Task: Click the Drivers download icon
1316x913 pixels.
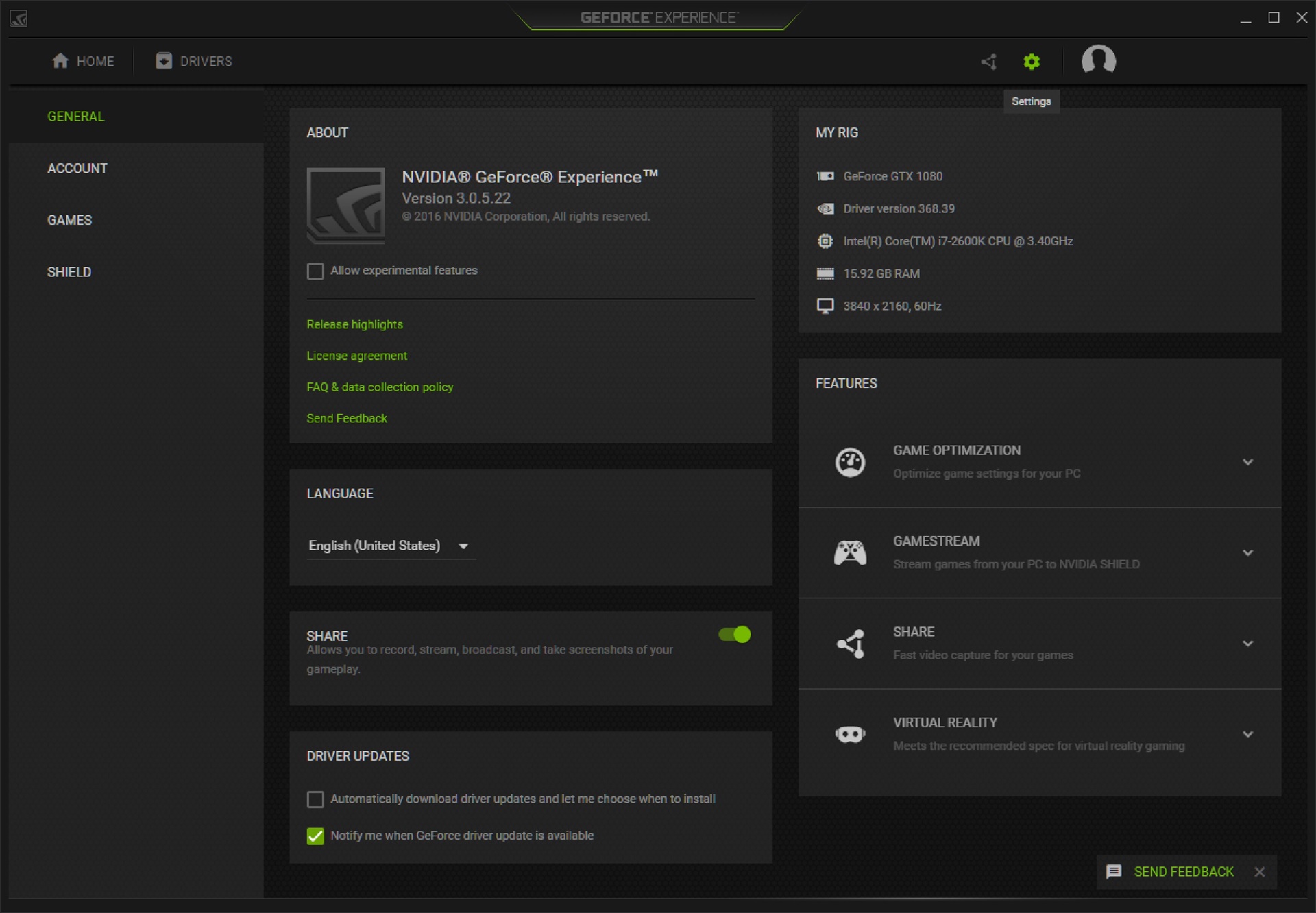Action: (x=163, y=61)
